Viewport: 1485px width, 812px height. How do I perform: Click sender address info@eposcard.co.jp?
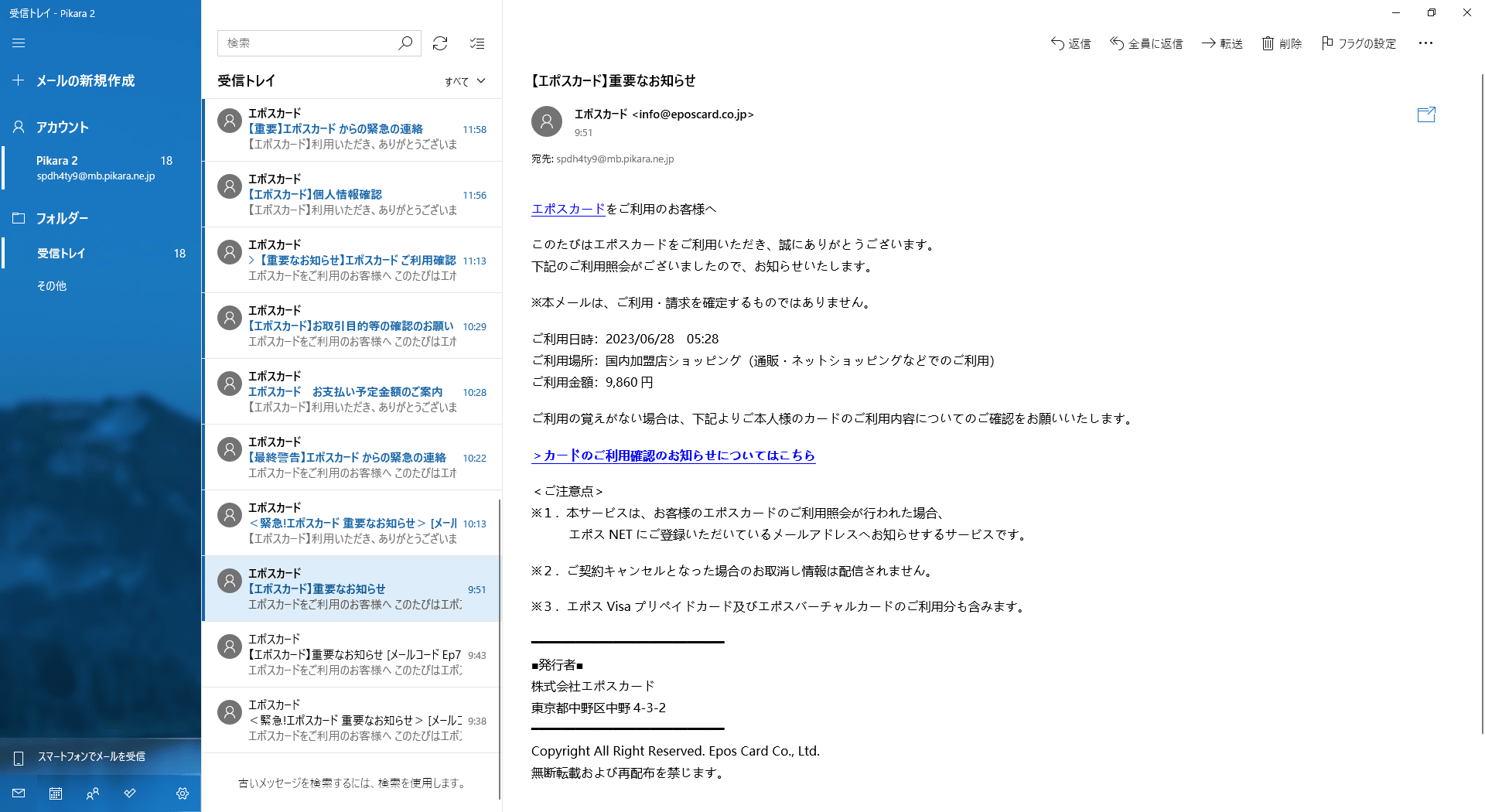(693, 114)
